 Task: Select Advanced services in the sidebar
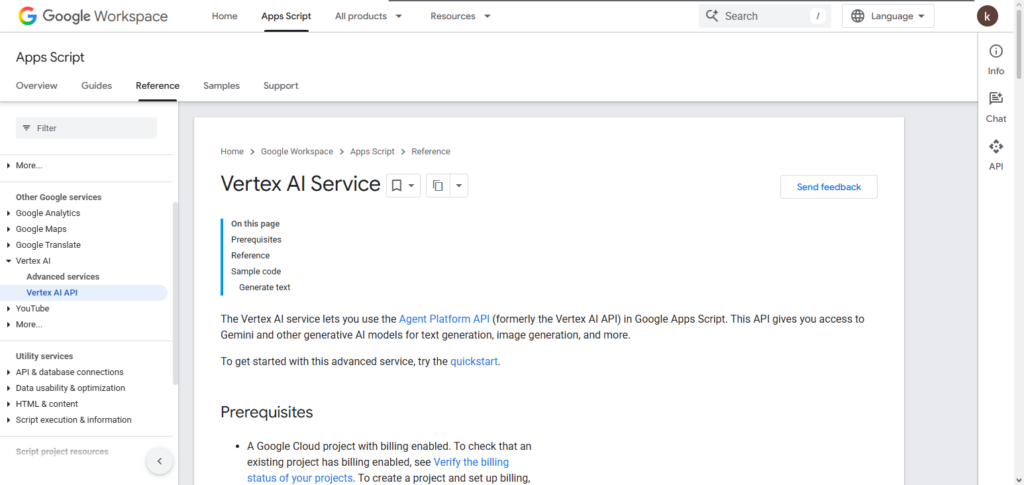[x=63, y=277]
